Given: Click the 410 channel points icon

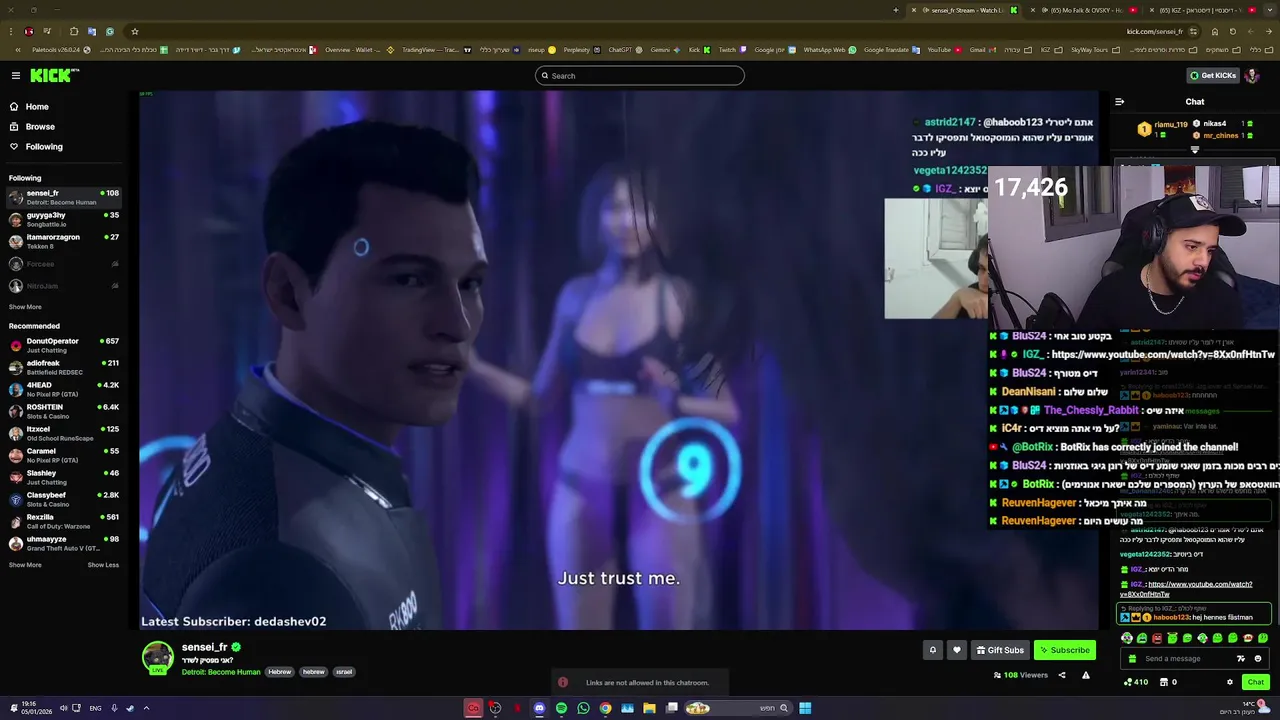Looking at the screenshot, I should (x=1136, y=682).
